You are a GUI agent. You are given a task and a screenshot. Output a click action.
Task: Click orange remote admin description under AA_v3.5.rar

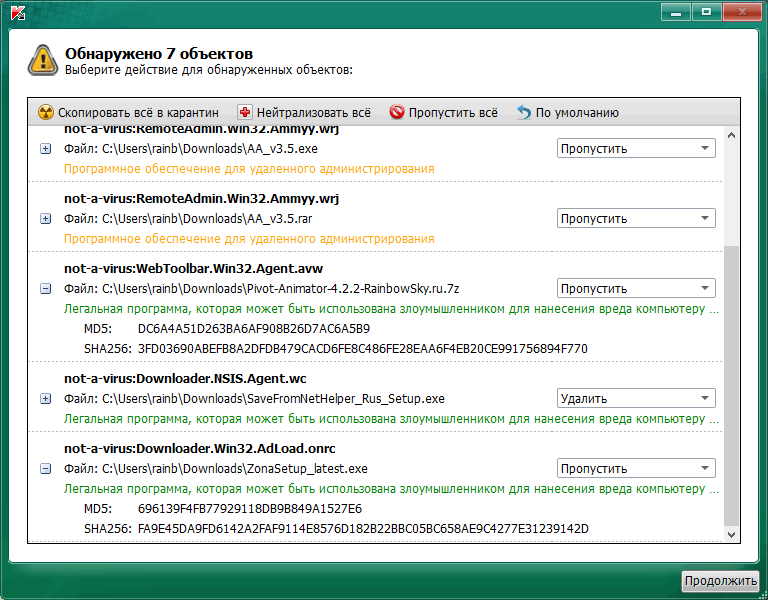click(x=249, y=239)
